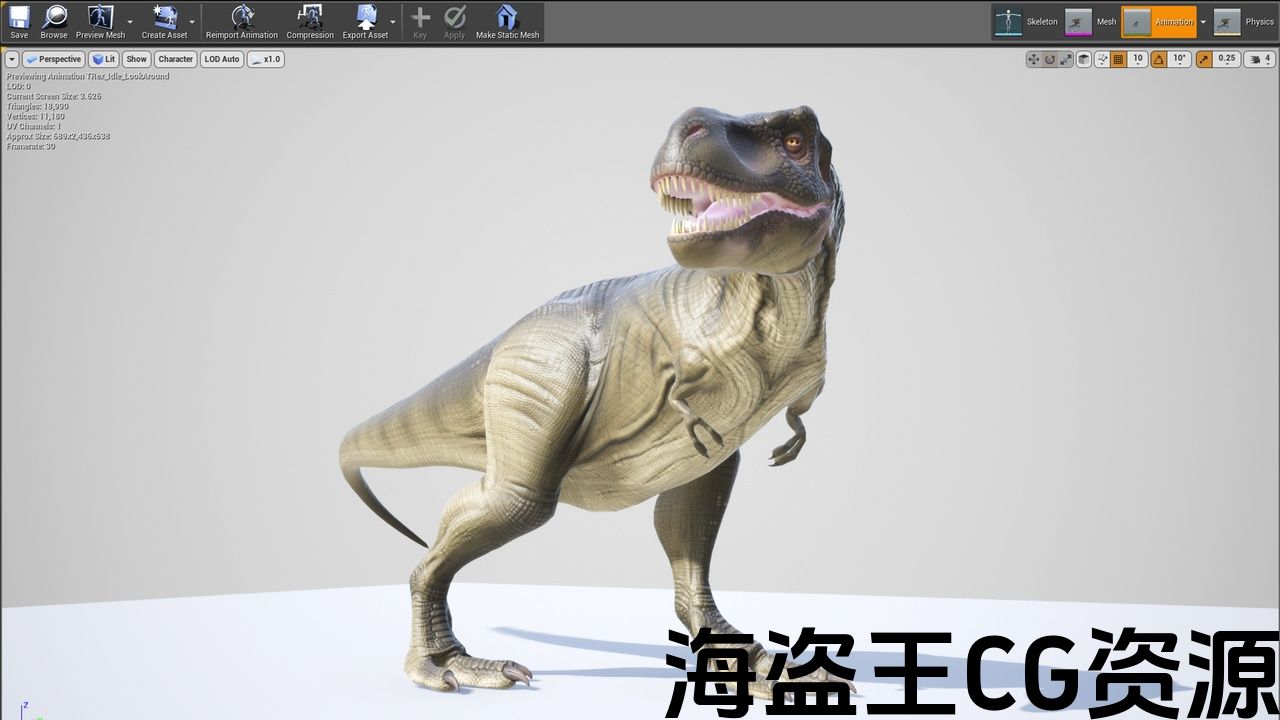Select the rotate gizmo tool

coord(1050,59)
